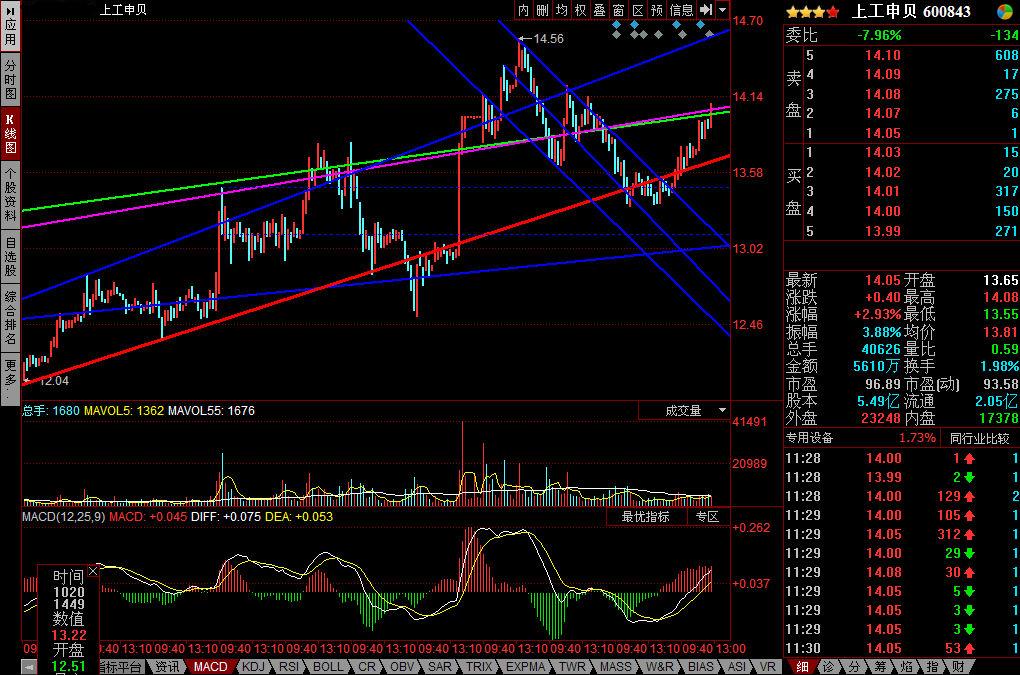This screenshot has width=1020, height=675.
Task: Open 更多 sidebar tab
Action: [10, 378]
